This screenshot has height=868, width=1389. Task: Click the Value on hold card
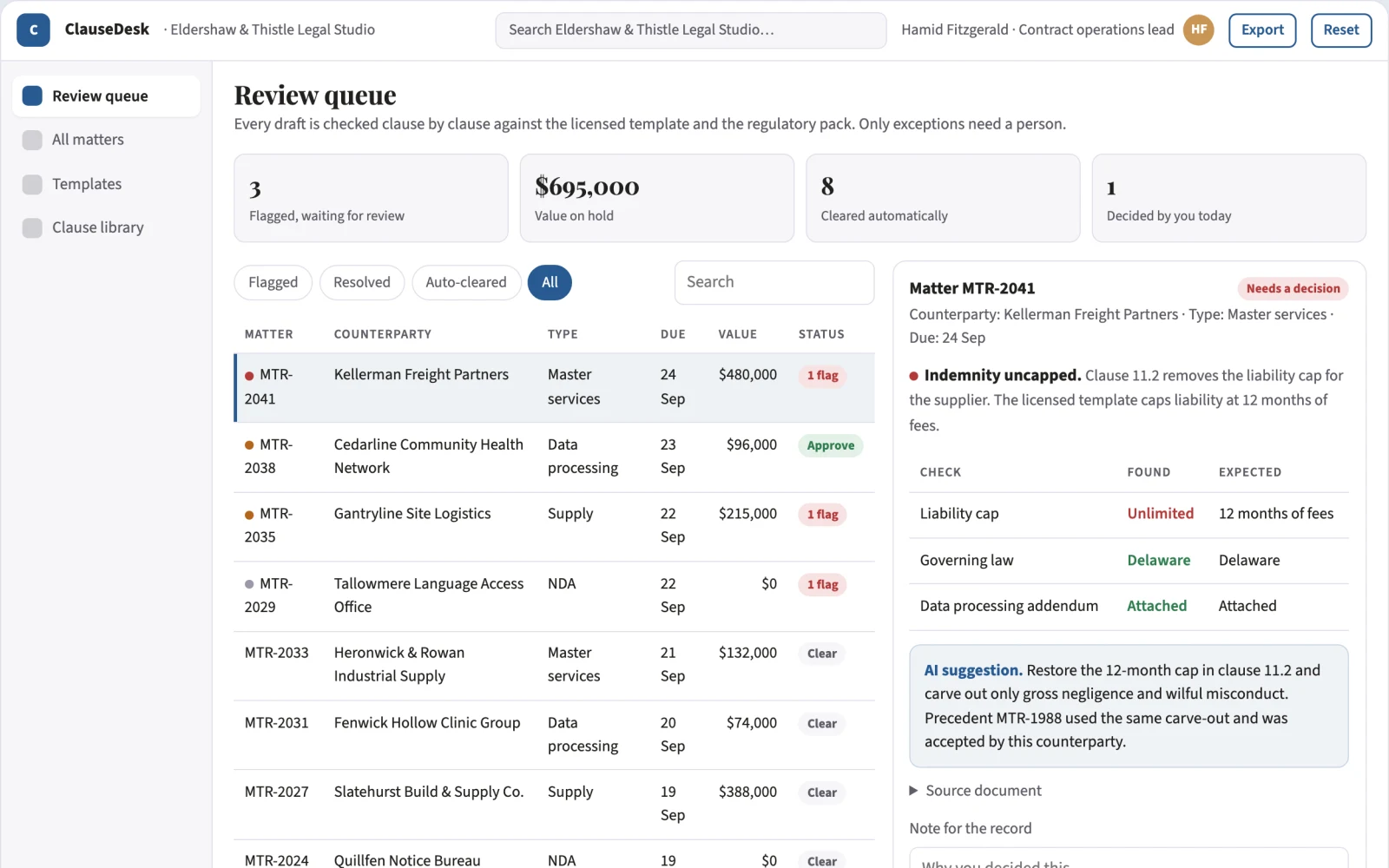point(656,198)
